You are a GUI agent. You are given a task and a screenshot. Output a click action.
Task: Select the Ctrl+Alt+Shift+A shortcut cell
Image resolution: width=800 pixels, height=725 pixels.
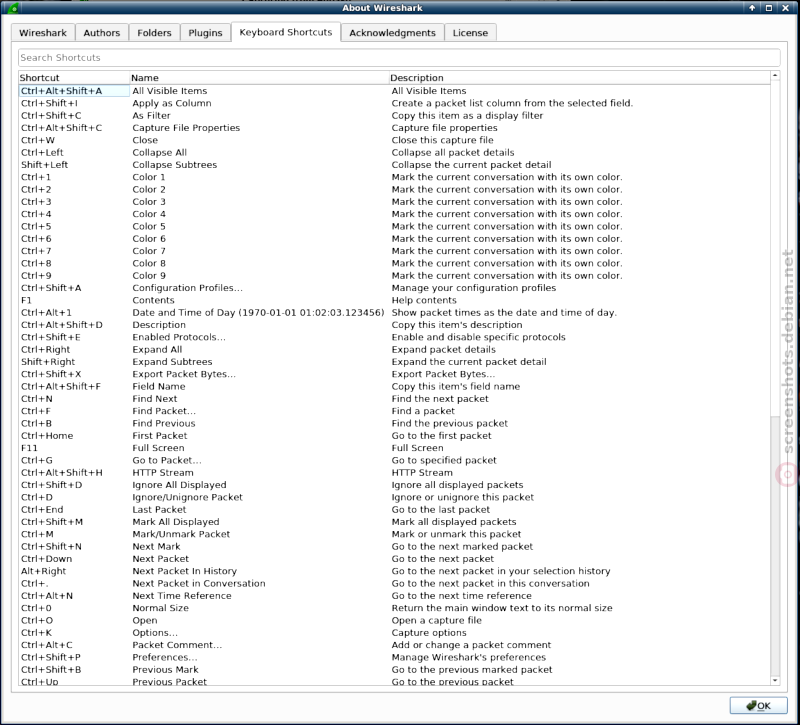tap(74, 91)
